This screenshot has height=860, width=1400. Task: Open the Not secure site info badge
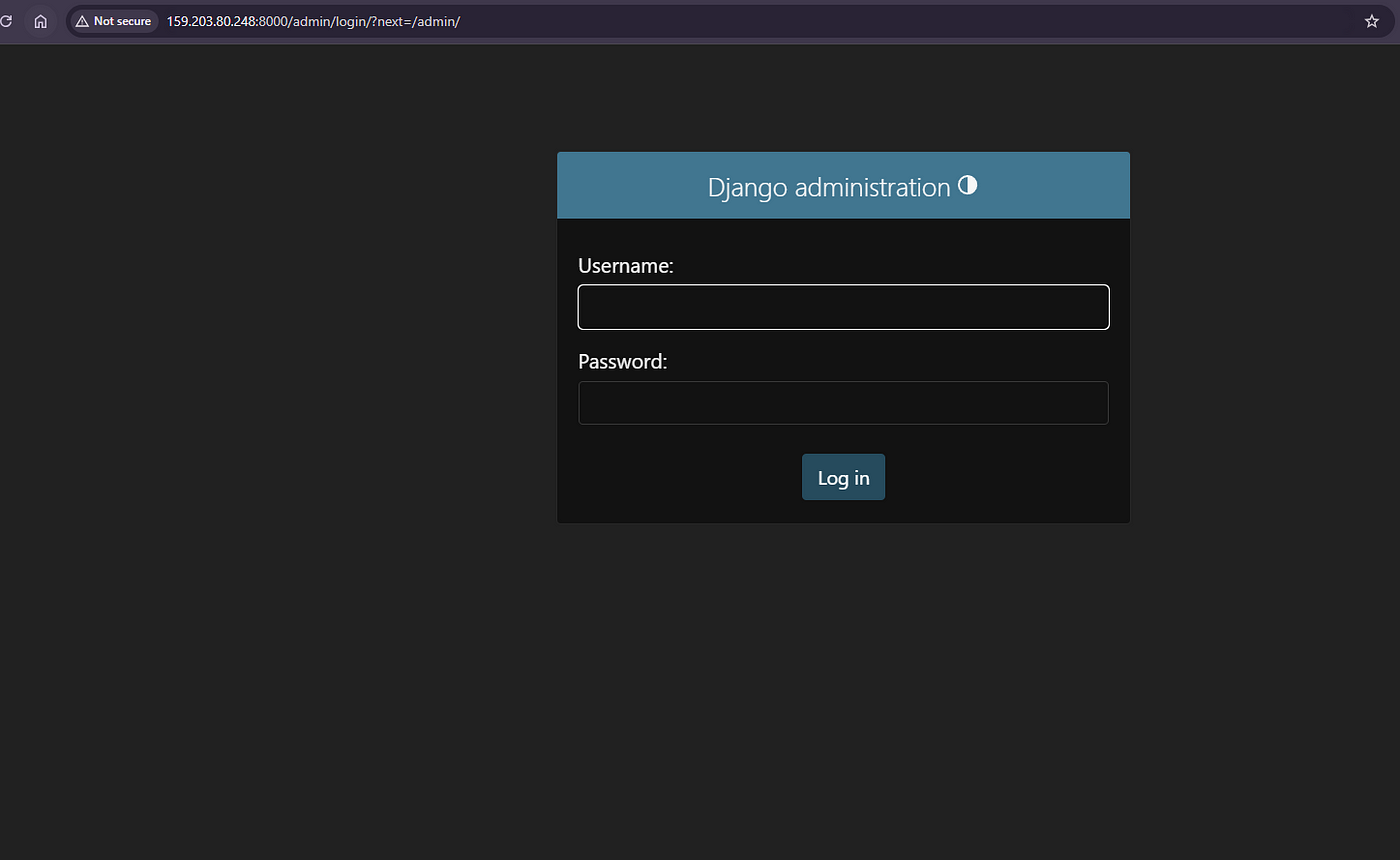113,21
